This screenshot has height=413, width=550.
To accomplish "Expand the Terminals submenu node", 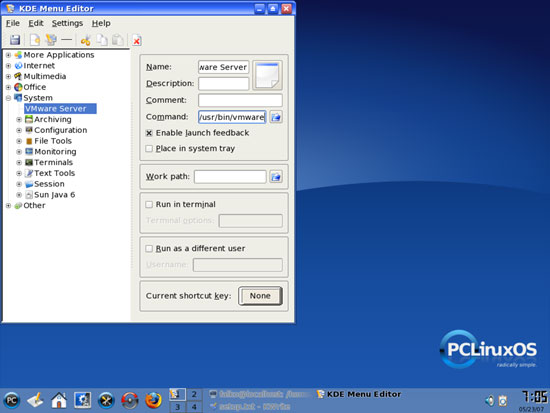I will 19,162.
